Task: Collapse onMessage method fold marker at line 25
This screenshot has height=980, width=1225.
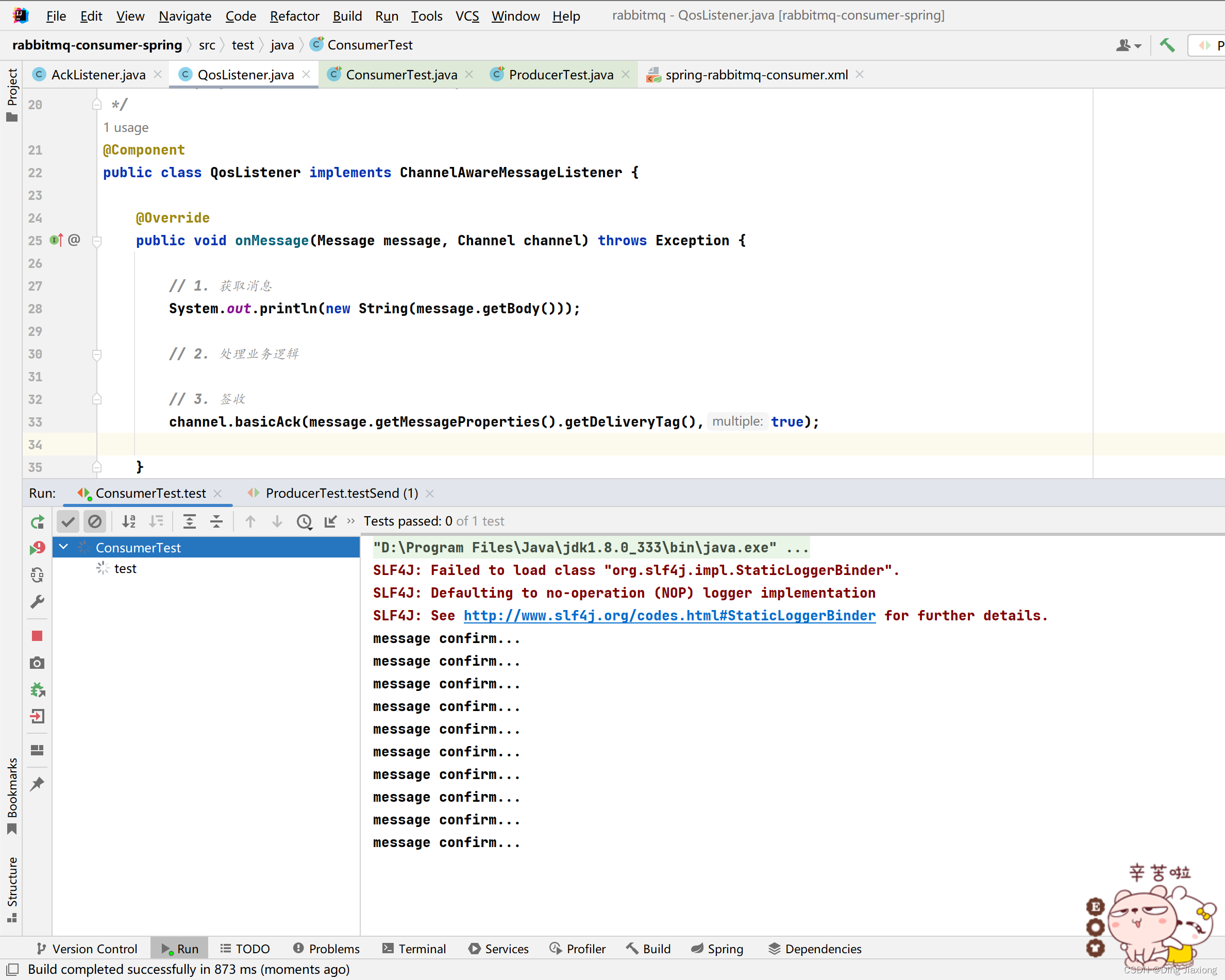Action: [97, 241]
